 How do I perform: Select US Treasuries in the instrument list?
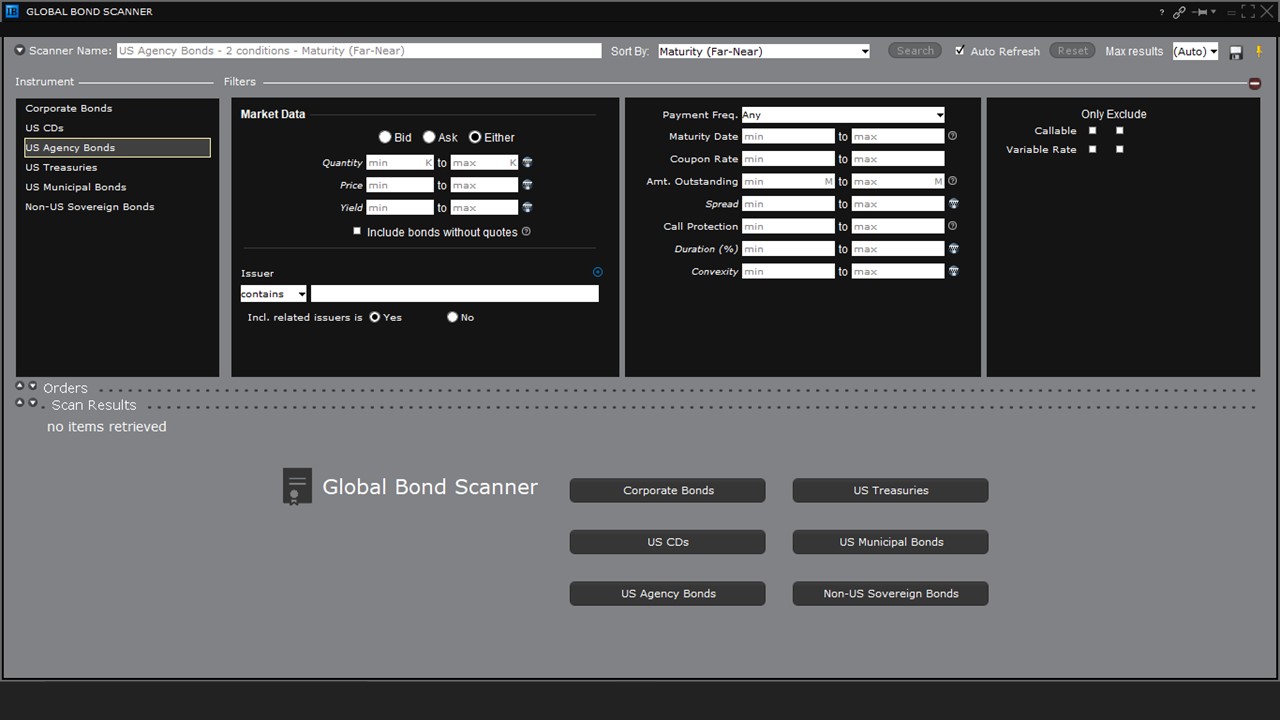61,167
